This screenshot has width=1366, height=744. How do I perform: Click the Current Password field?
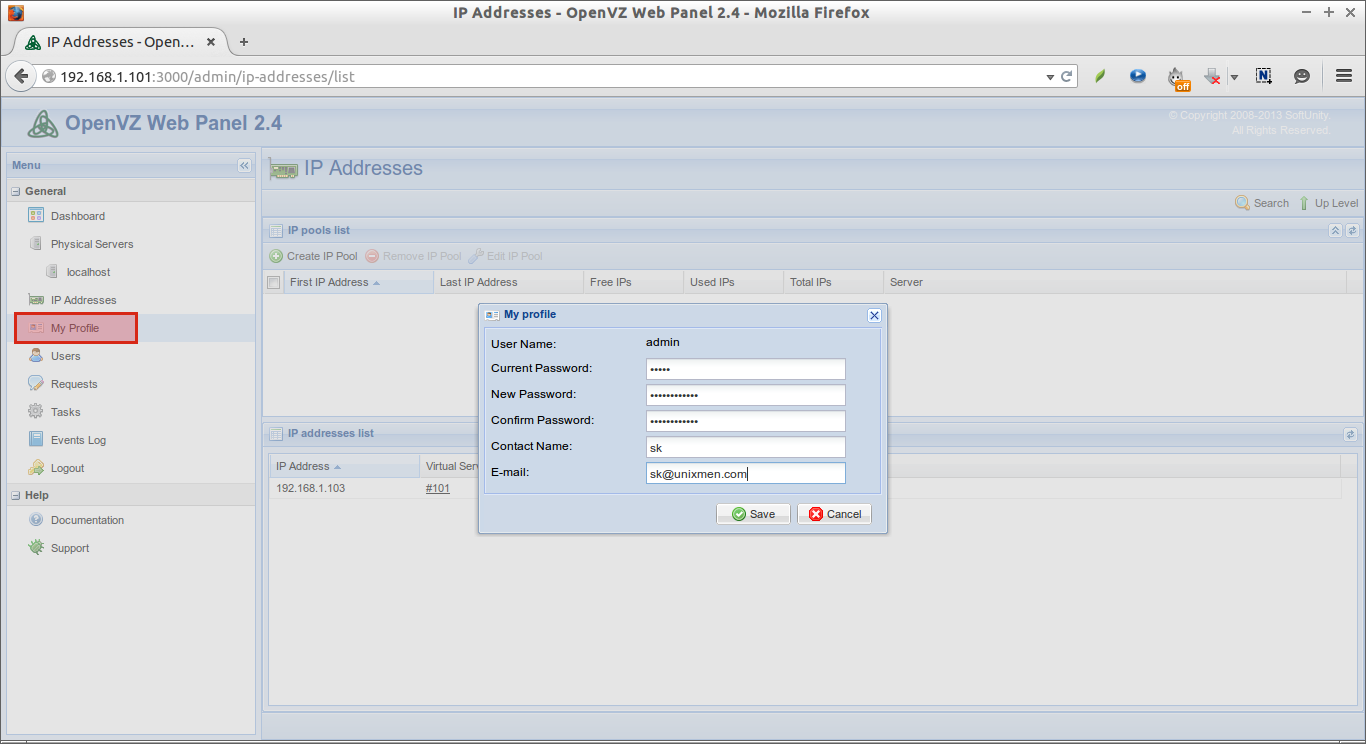click(746, 369)
